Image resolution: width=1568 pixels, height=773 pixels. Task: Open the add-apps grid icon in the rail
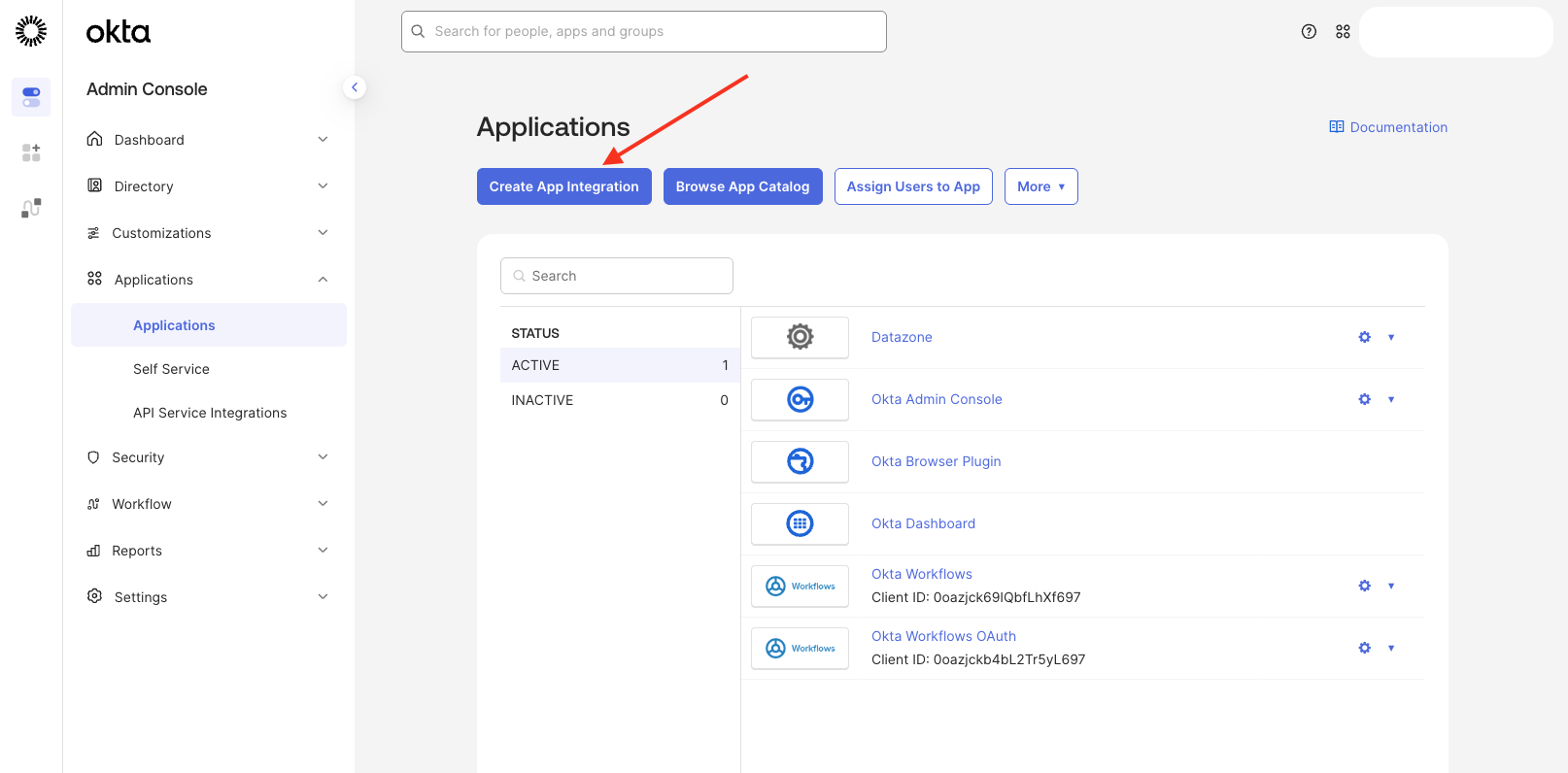coord(31,152)
